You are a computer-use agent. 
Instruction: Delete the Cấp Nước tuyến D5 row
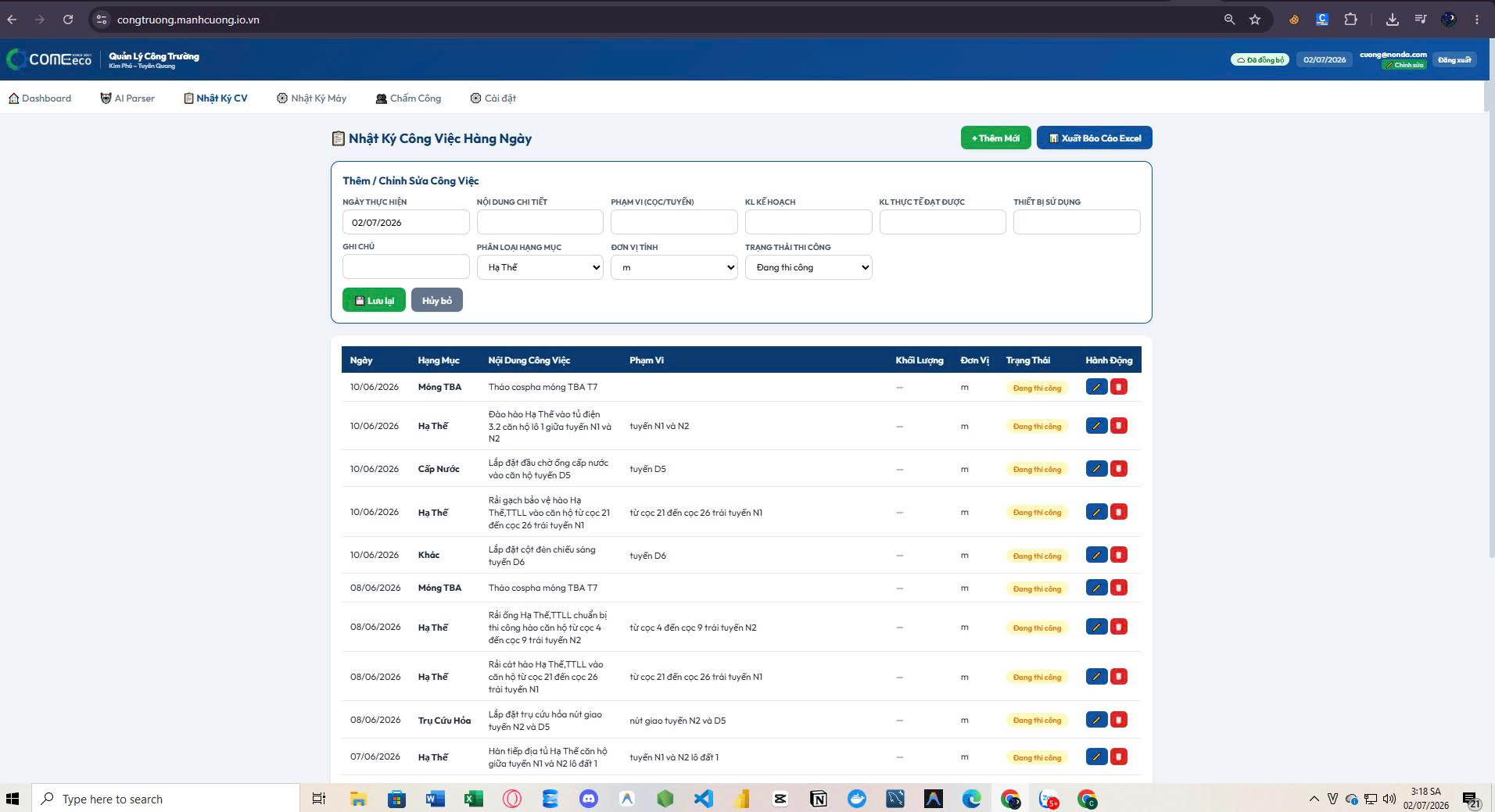[1119, 469]
